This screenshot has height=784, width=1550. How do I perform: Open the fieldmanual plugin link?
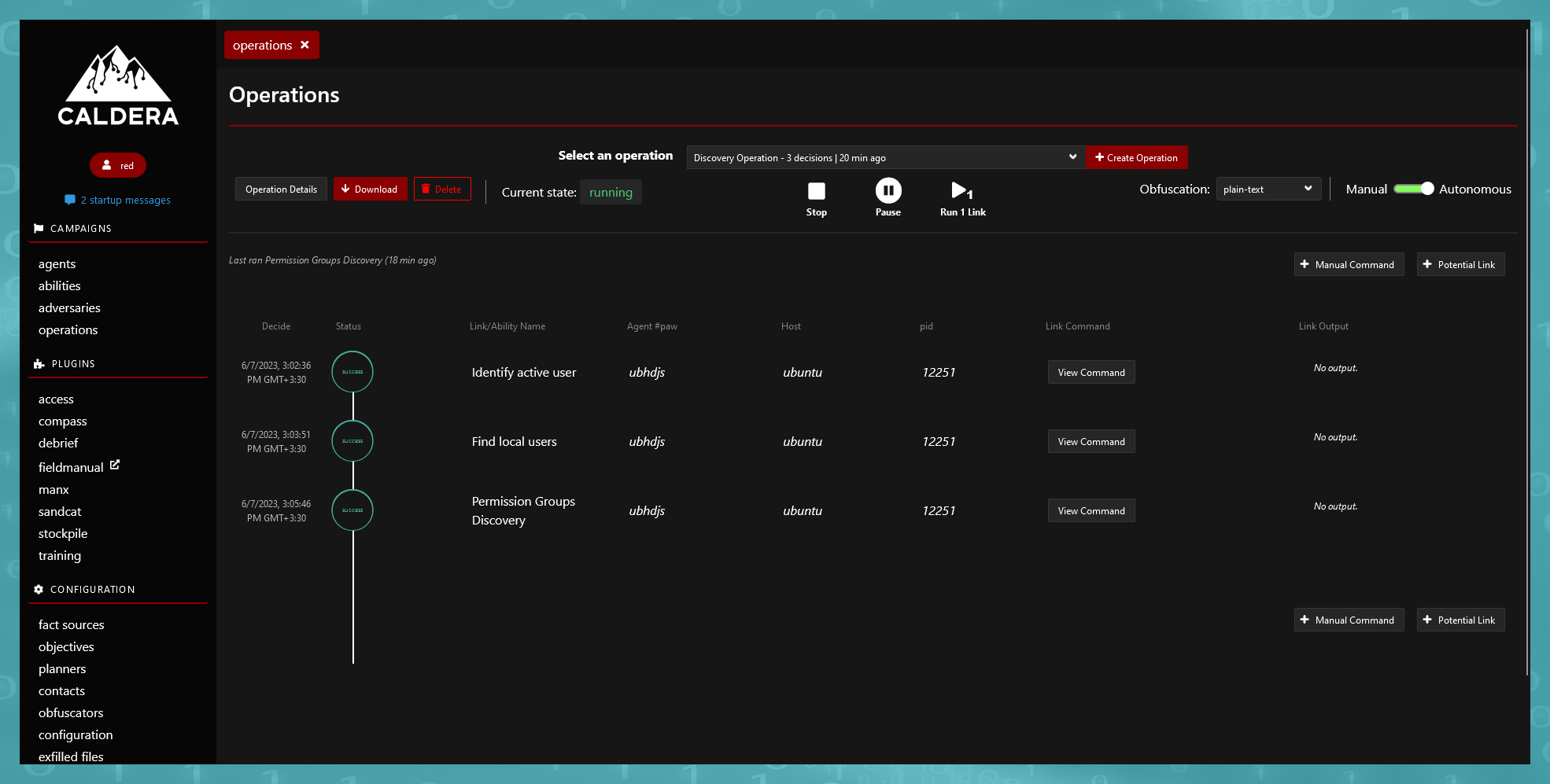71,466
